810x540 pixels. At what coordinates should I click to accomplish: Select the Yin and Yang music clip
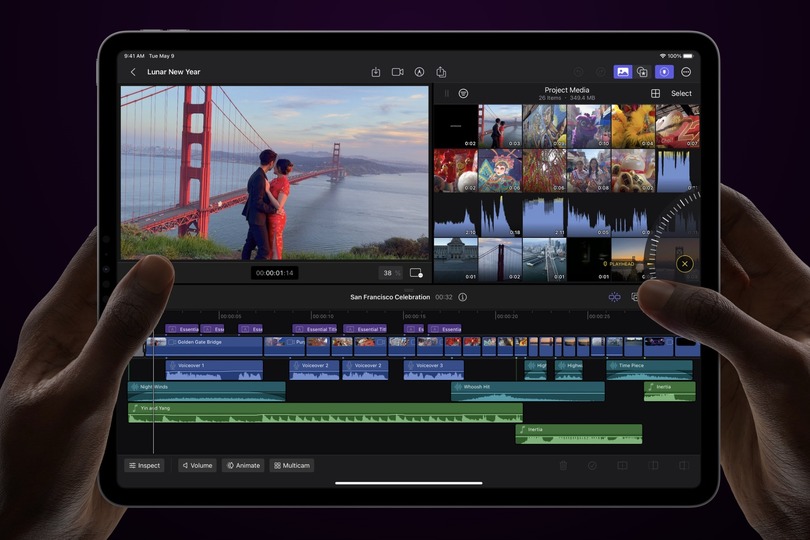pyautogui.click(x=325, y=413)
